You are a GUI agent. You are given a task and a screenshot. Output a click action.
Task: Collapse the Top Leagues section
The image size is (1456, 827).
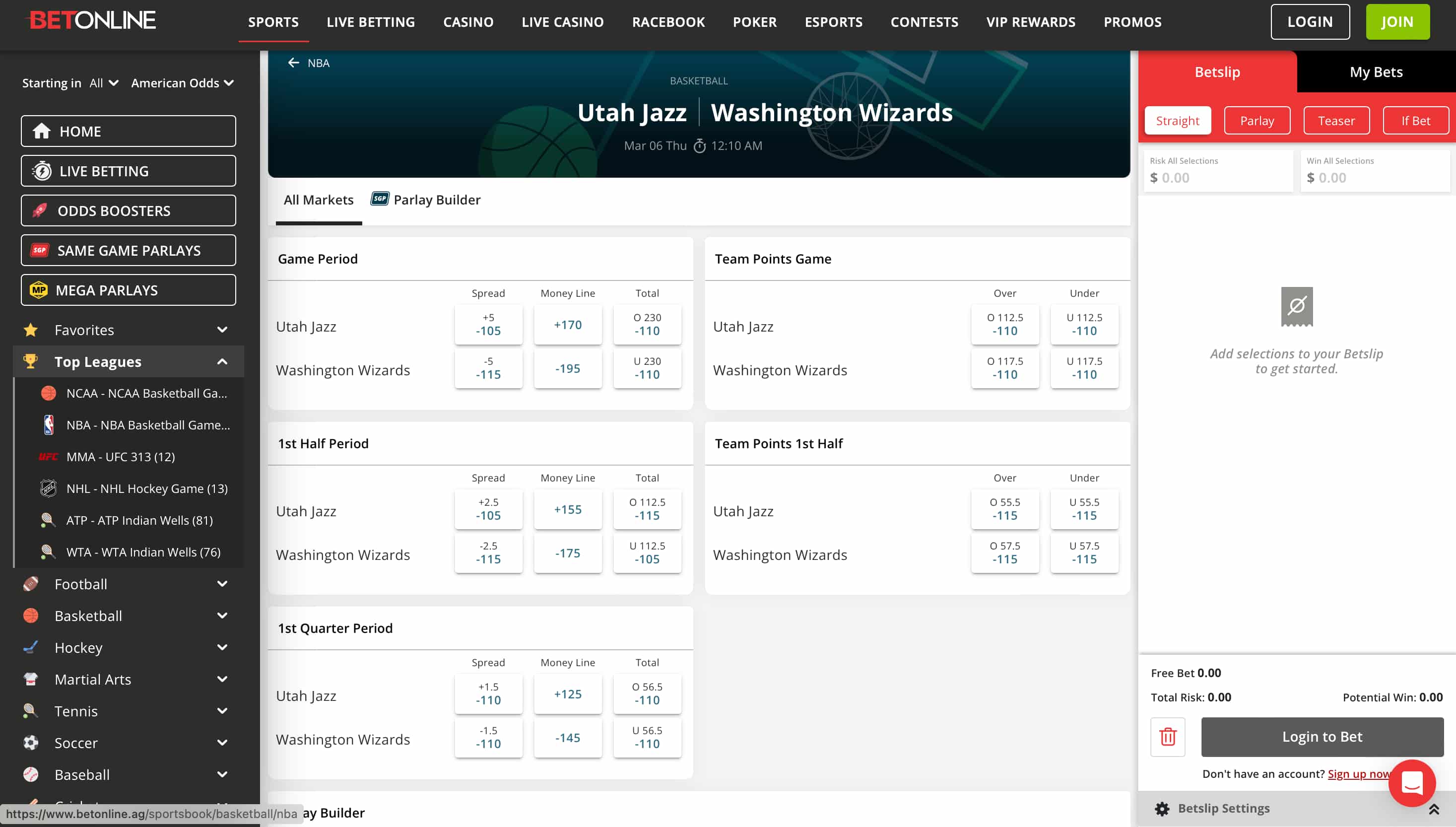(222, 362)
